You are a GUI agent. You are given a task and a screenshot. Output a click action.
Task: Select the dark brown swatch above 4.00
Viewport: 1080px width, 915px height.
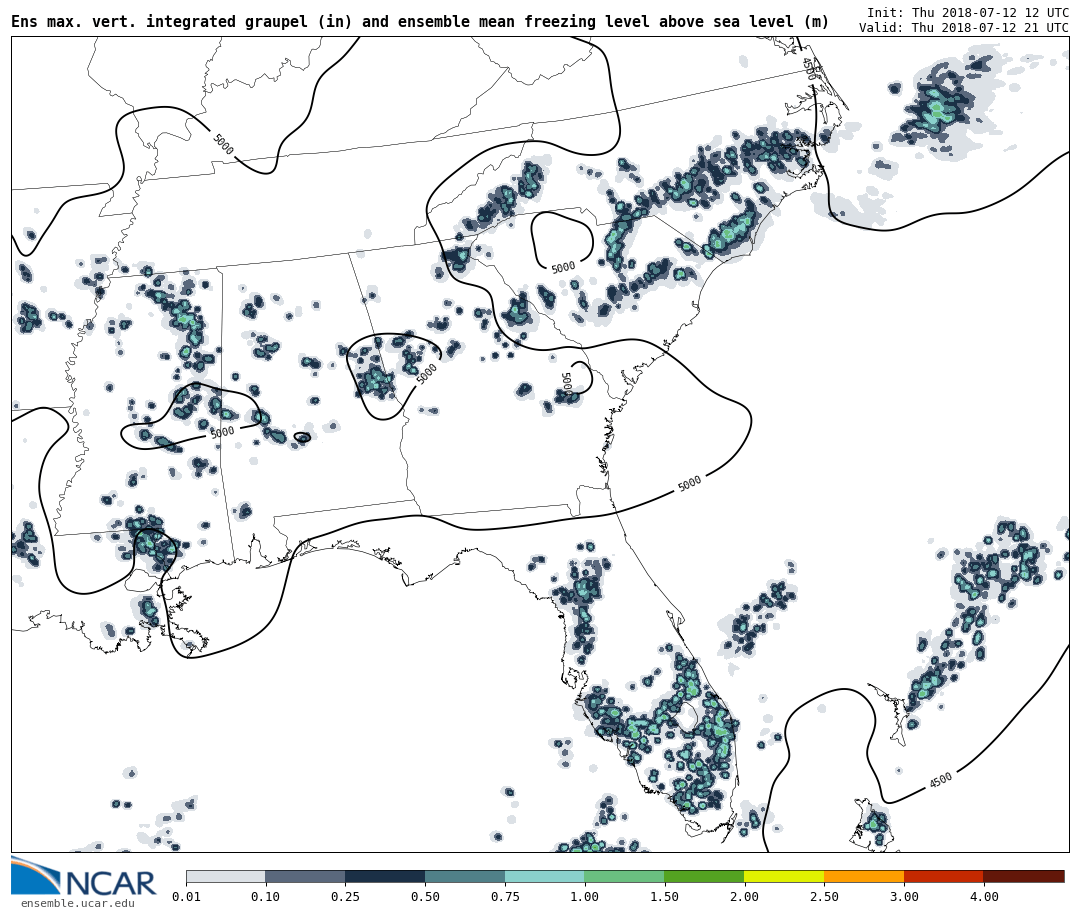pyautogui.click(x=1023, y=877)
